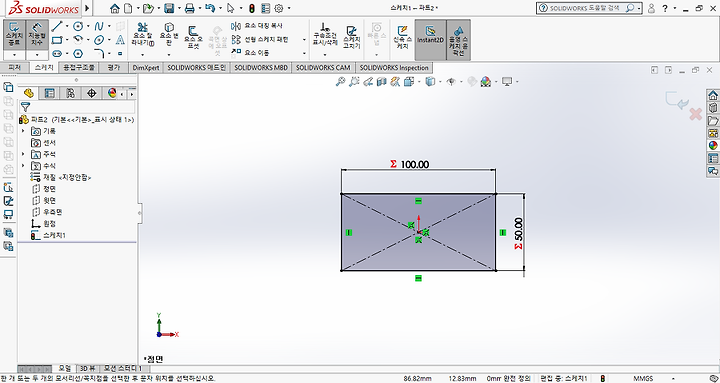This screenshot has height=383, width=720.
Task: Select the Circle sketch tool
Action: click(78, 26)
